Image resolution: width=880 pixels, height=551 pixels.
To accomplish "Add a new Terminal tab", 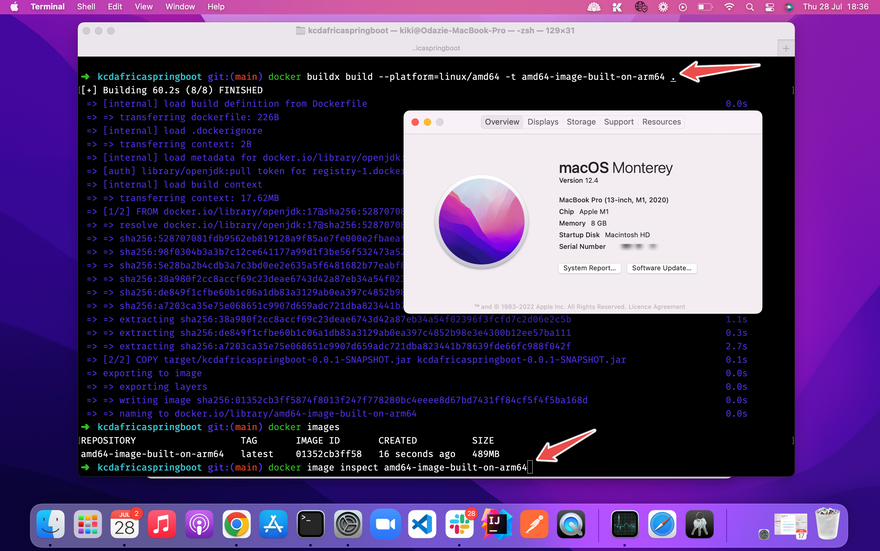I will (786, 48).
